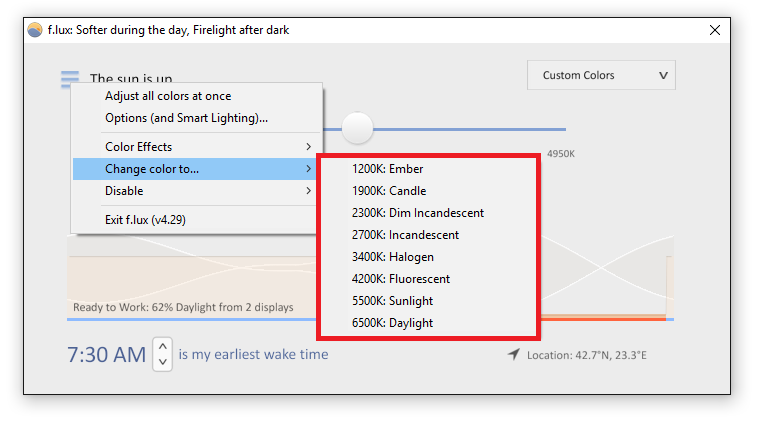Image resolution: width=764 pixels, height=421 pixels.
Task: Expand the Color Effects submenu
Action: click(x=194, y=147)
